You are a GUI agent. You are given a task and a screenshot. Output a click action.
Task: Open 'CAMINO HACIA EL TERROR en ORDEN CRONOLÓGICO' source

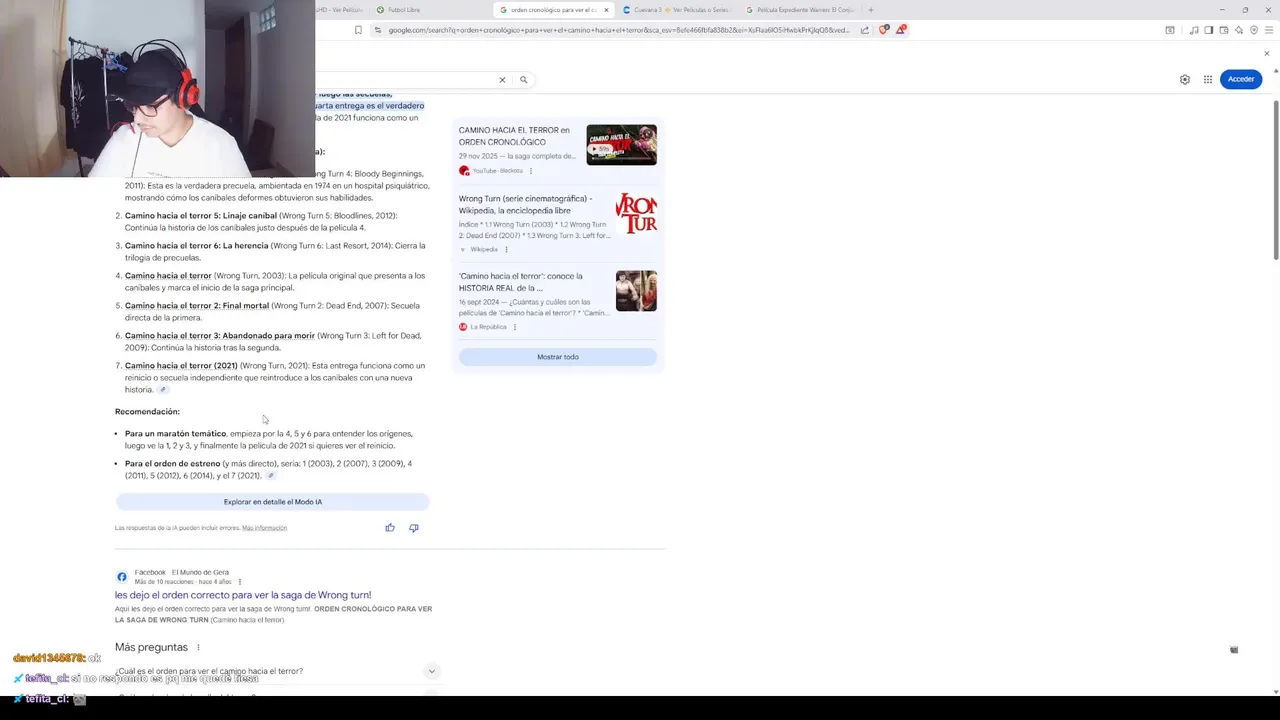(514, 136)
